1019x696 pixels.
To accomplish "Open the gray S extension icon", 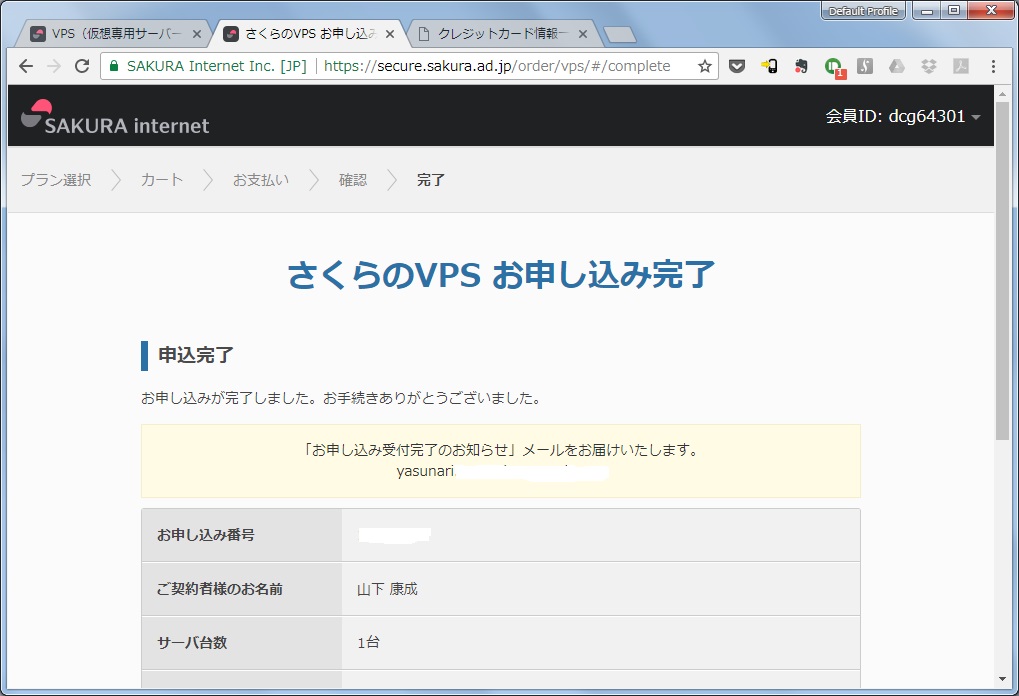I will (864, 66).
